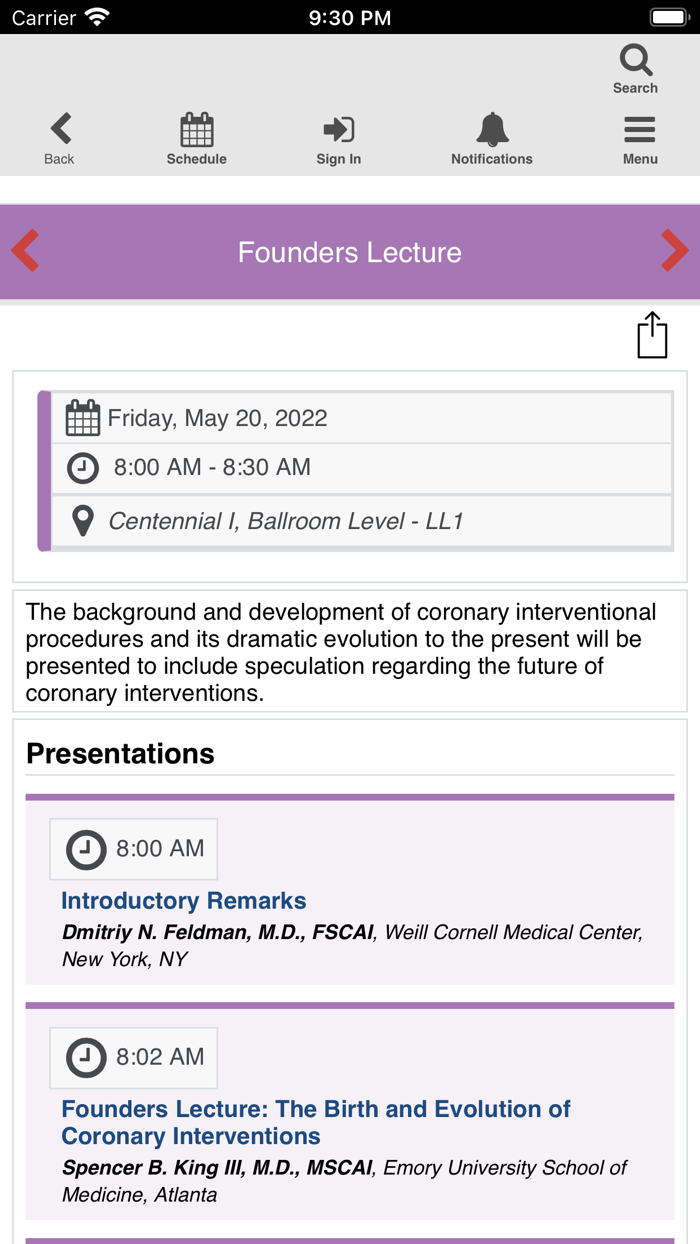Open Notifications via the bell icon
Screen dimensions: 700x1244
tap(491, 131)
